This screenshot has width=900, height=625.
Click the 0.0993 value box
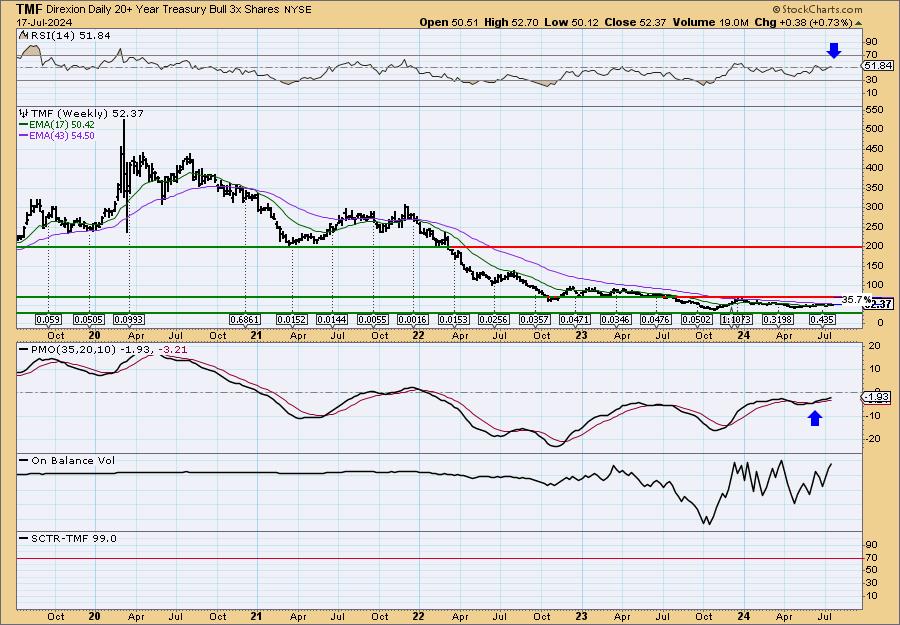click(x=129, y=320)
